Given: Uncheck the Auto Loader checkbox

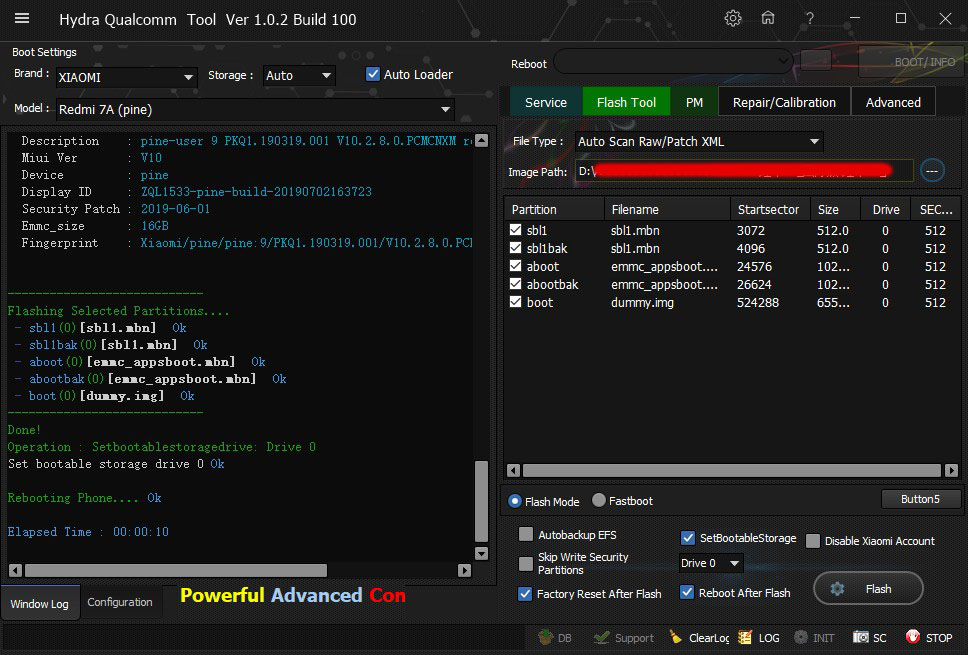Looking at the screenshot, I should pos(373,74).
